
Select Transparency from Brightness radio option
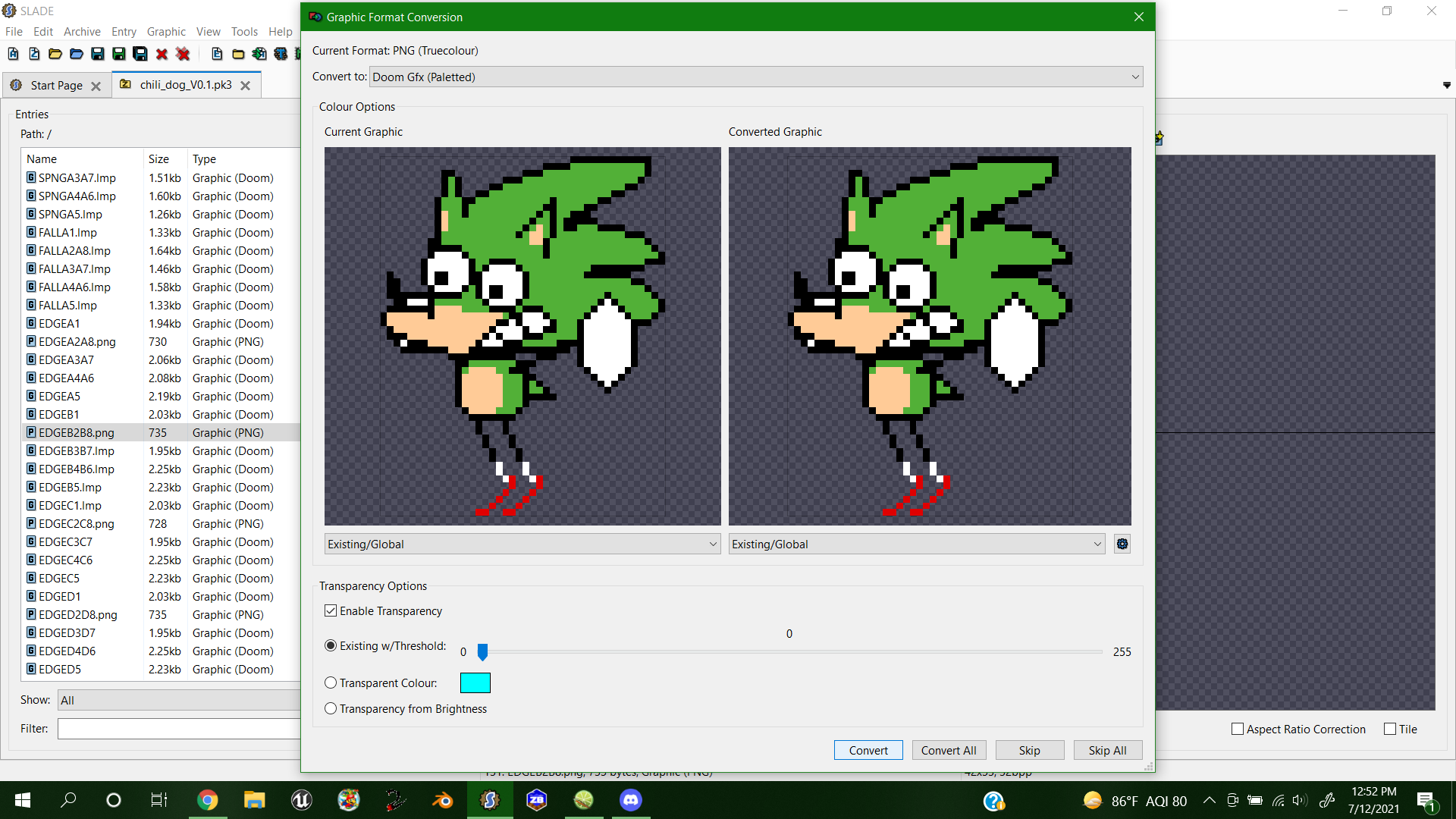[331, 709]
